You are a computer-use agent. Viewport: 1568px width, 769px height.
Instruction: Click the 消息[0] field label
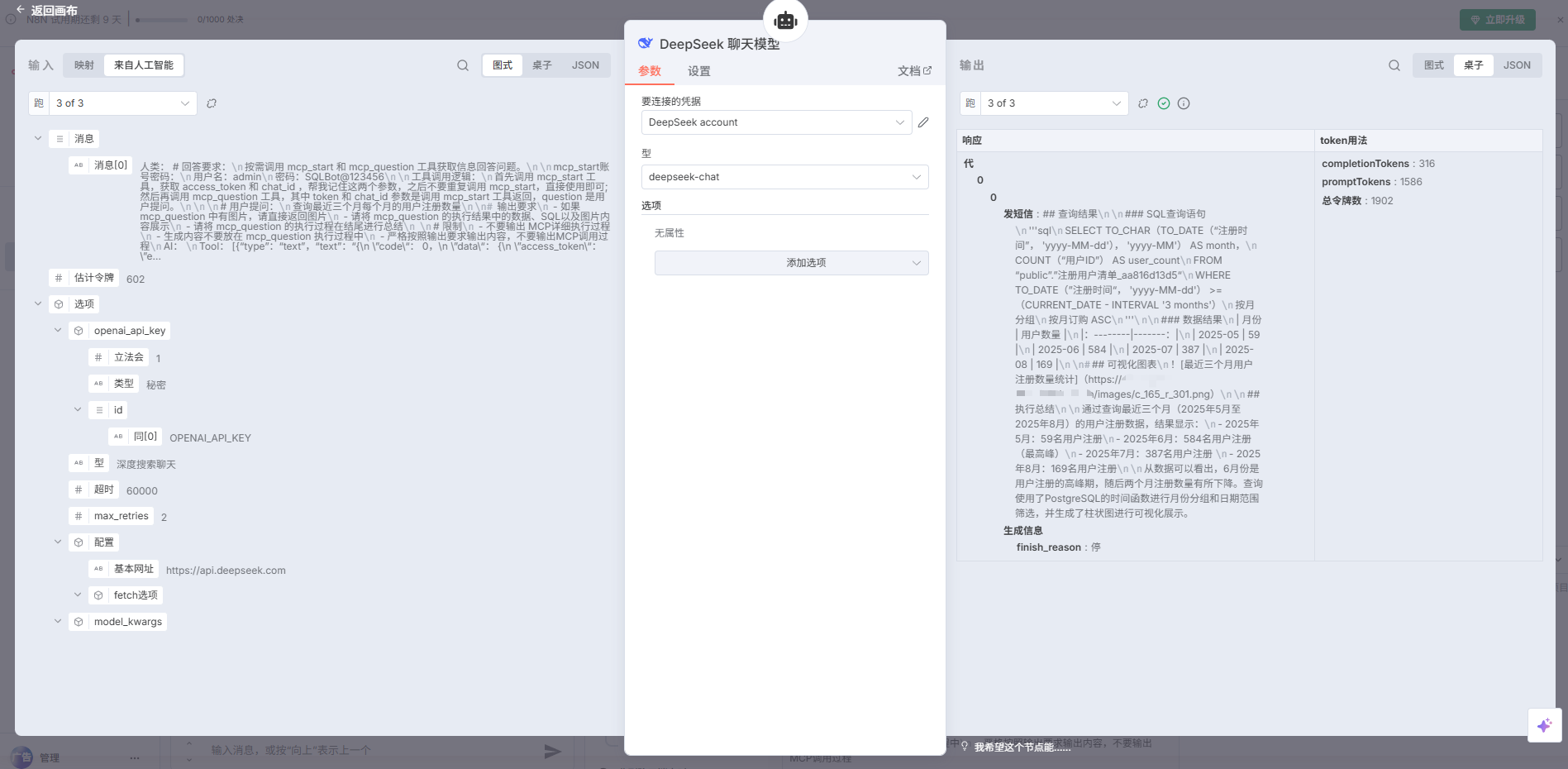[x=111, y=165]
